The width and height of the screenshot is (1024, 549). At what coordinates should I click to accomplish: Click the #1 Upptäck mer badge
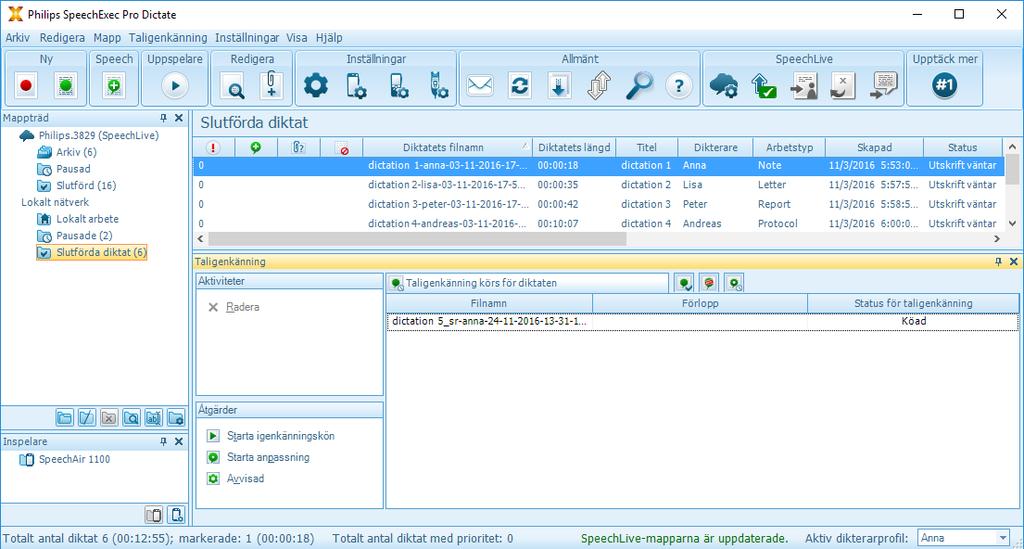click(x=944, y=85)
